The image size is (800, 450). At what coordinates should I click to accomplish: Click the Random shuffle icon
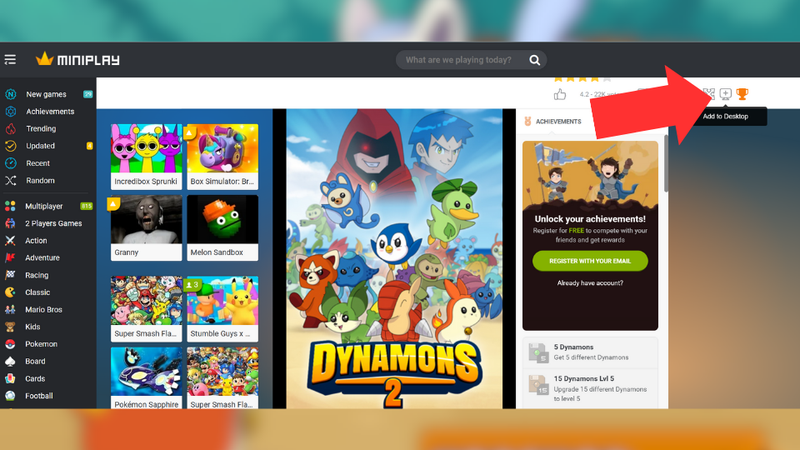(10, 181)
